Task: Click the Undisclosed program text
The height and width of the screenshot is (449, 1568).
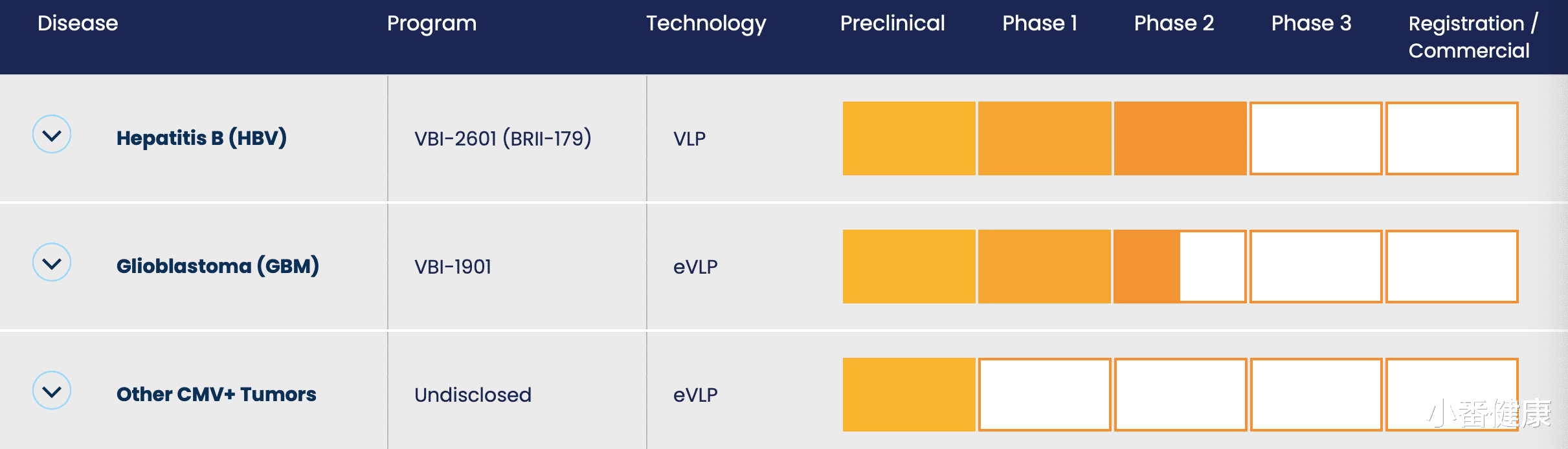Action: click(473, 395)
